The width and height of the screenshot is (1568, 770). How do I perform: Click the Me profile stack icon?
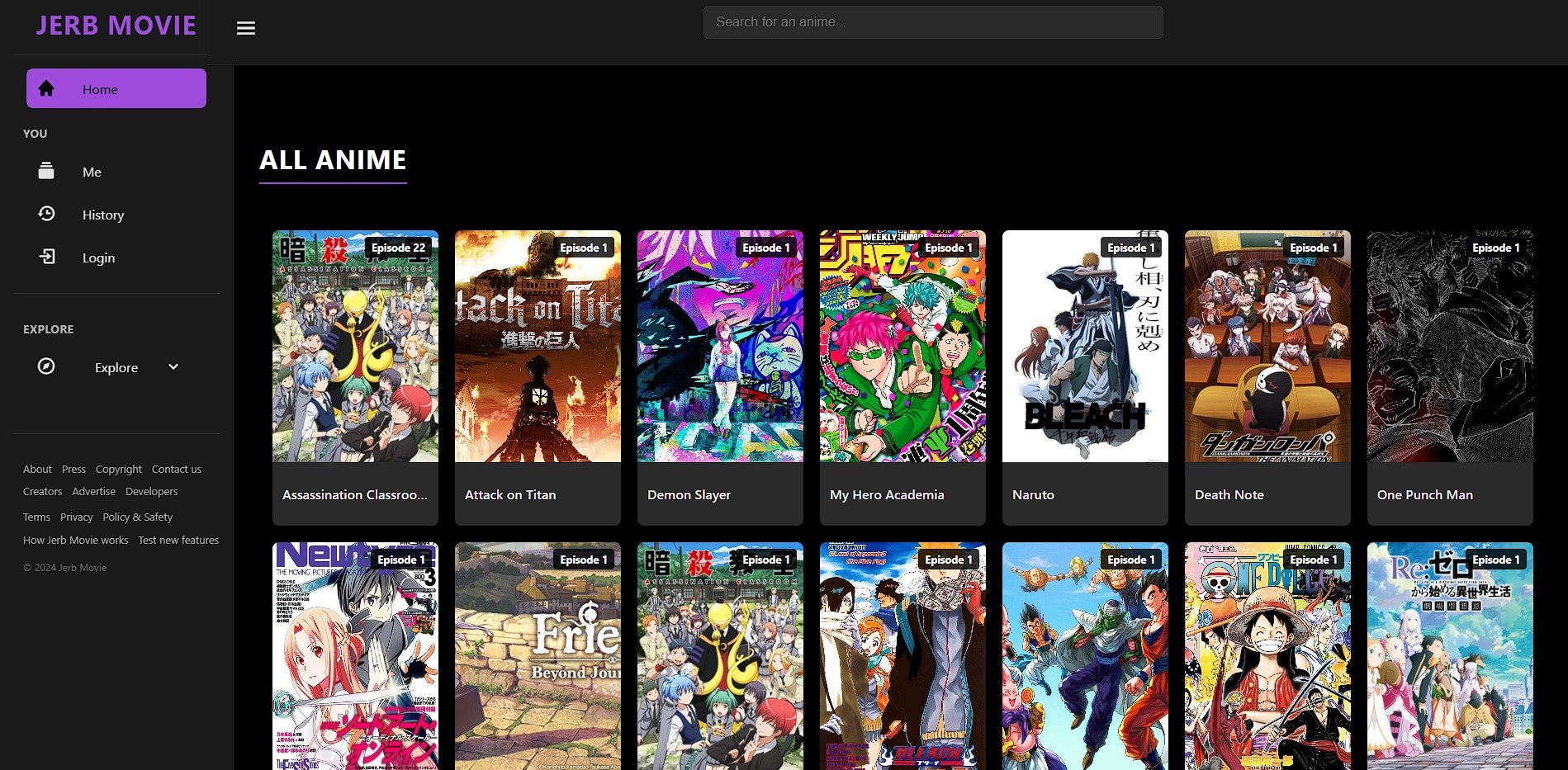pos(46,171)
